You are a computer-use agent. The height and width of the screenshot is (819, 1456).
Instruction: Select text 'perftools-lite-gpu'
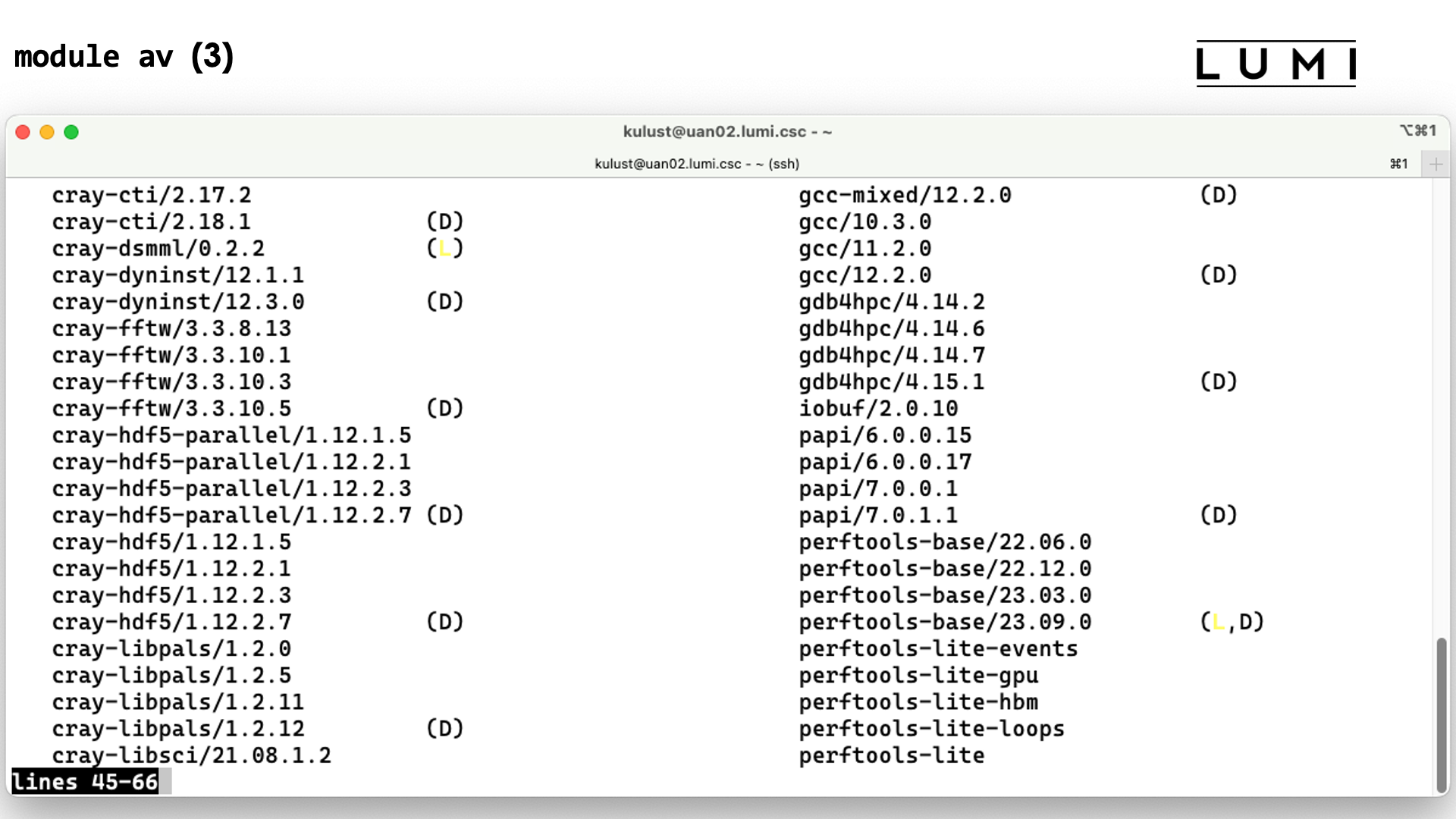tap(919, 676)
